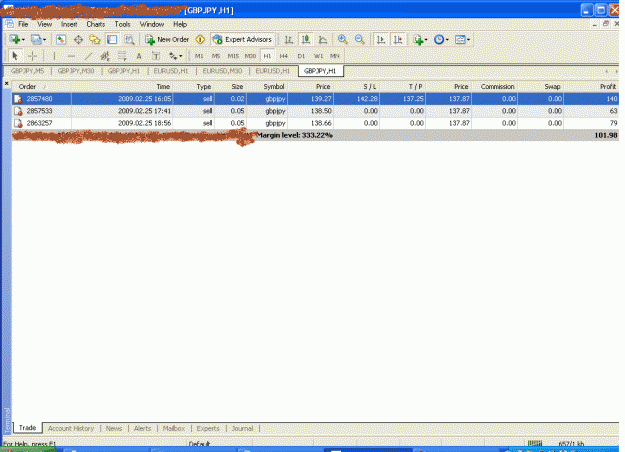
Task: Close the Terminal panel with x
Action: point(6,83)
